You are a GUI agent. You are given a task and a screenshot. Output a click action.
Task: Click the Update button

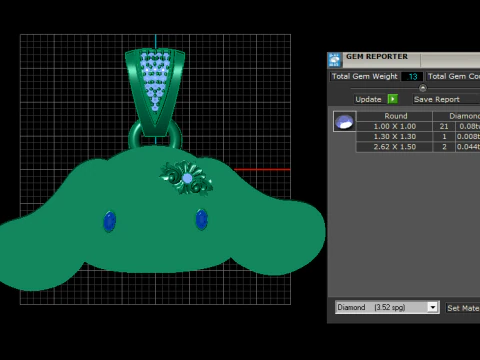coord(368,99)
